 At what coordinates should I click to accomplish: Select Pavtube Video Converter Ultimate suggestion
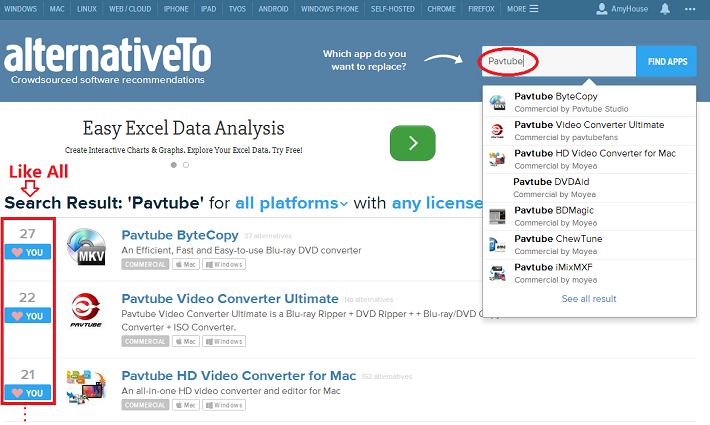(589, 131)
